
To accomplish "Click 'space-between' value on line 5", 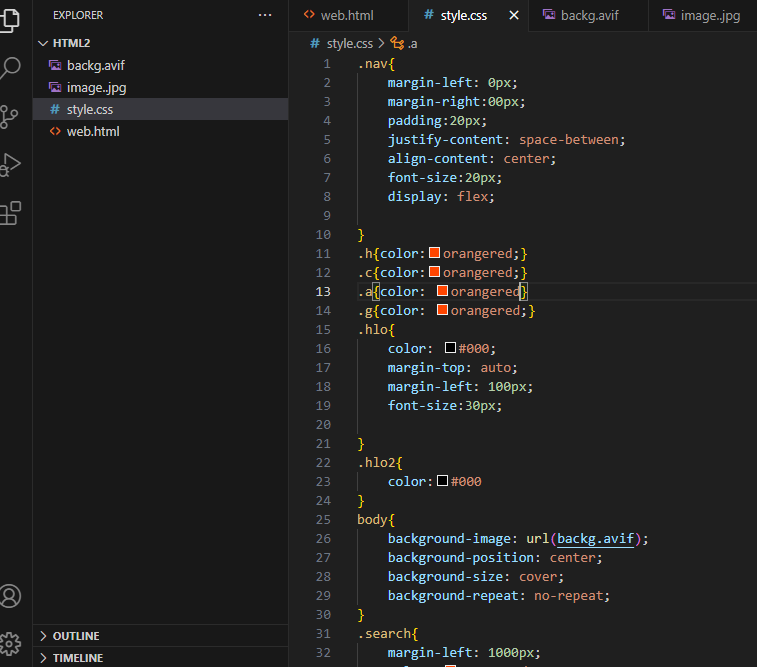I will pyautogui.click(x=569, y=139).
